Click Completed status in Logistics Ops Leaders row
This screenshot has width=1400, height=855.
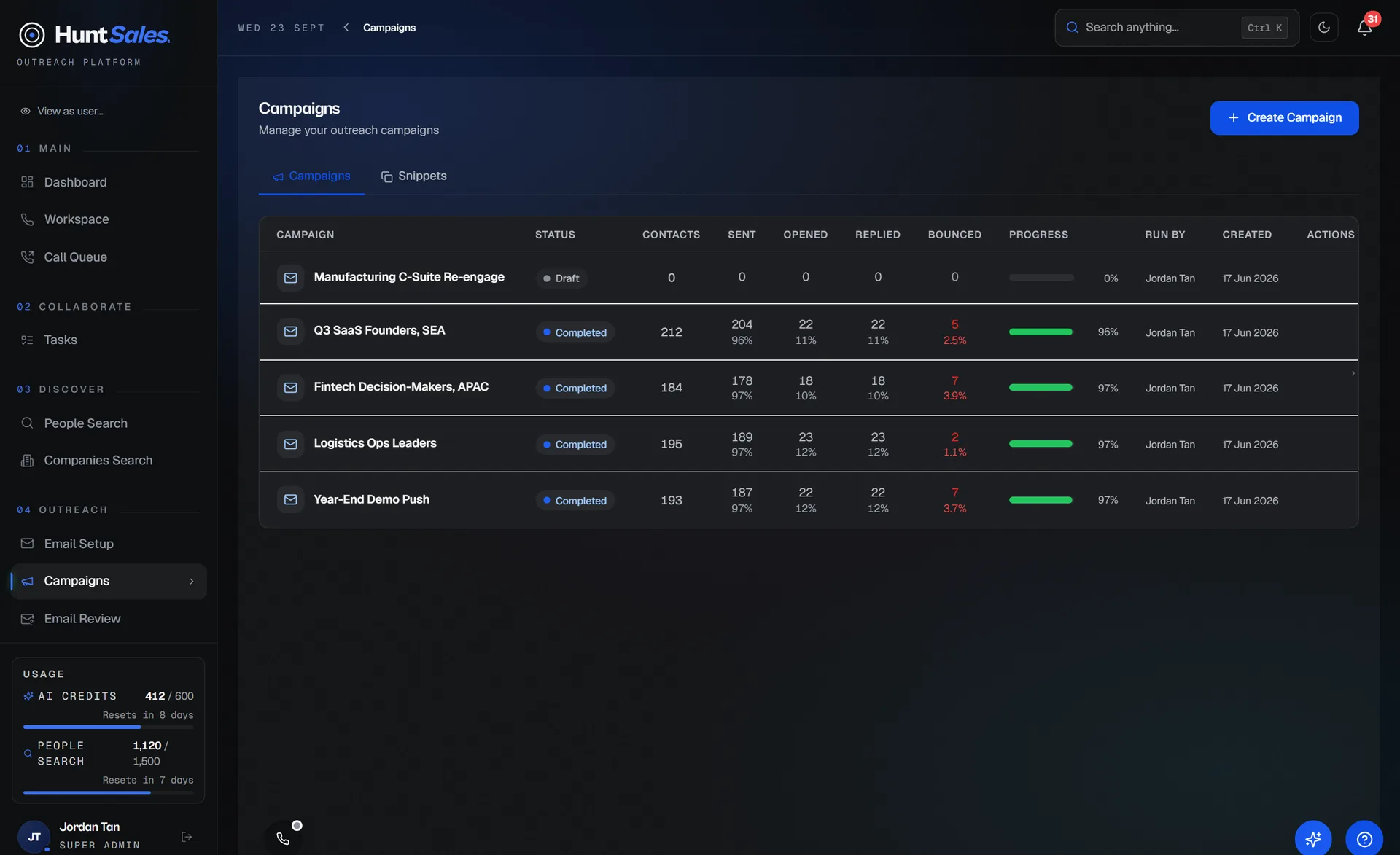575,445
